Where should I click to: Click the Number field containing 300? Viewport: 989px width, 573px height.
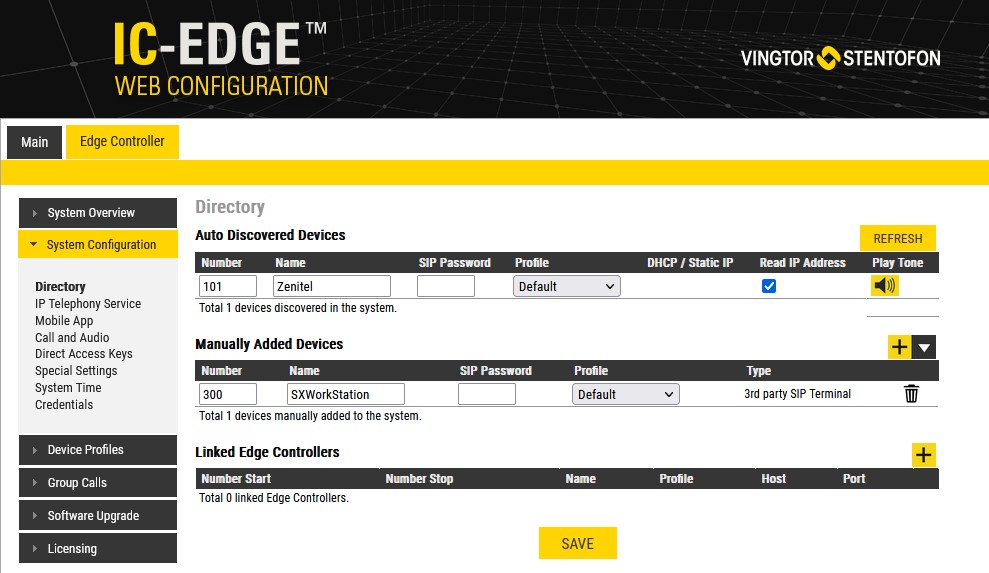tap(228, 394)
